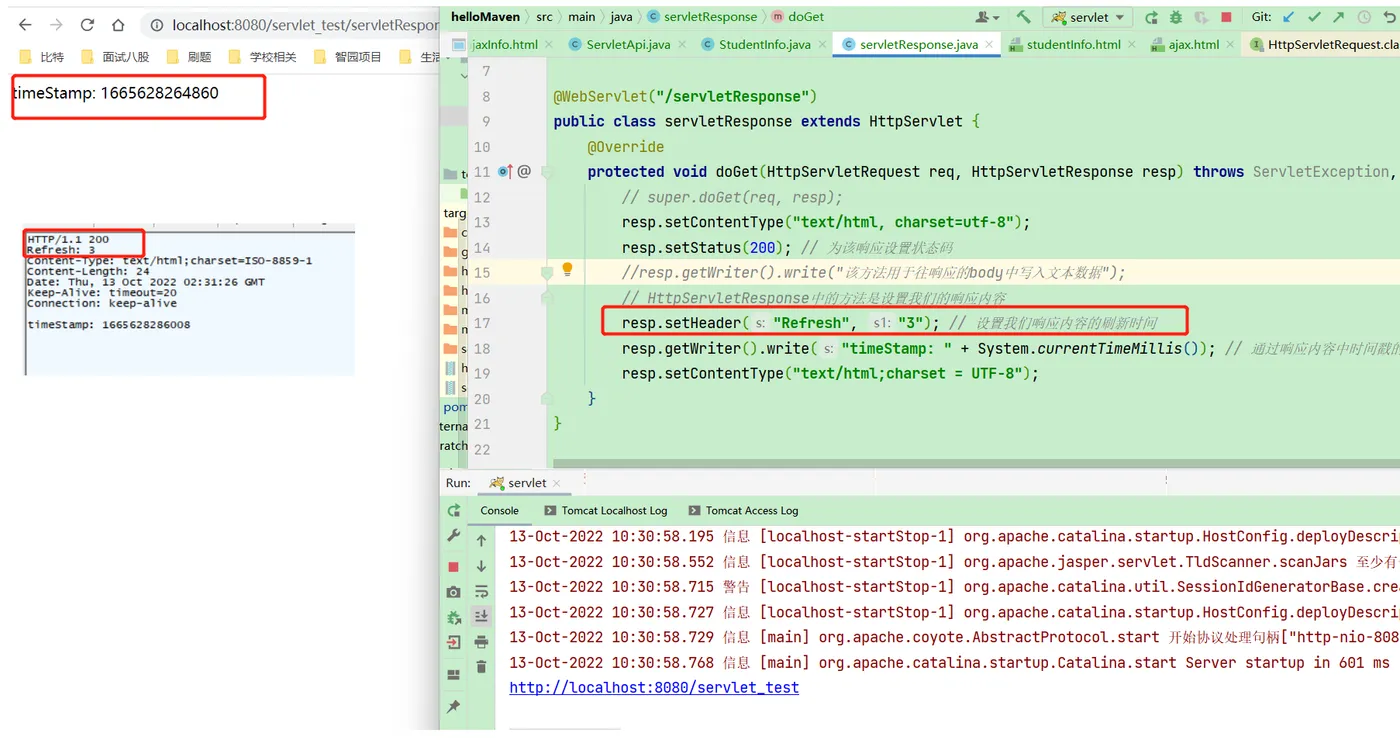Show Git history clock icon
This screenshot has width=1400, height=740.
1364,17
